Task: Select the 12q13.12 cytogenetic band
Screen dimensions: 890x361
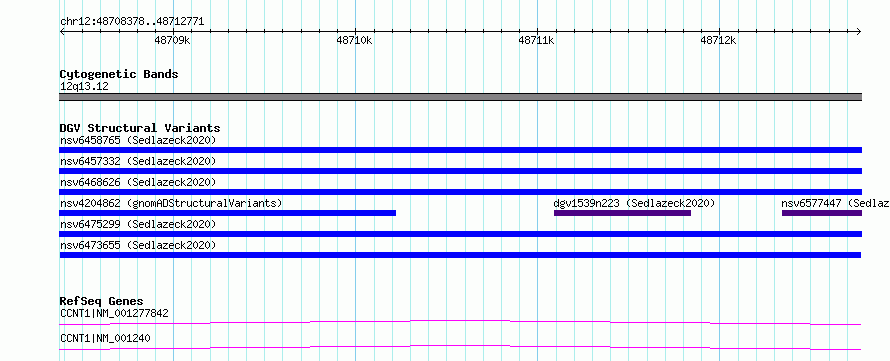Action: (460, 97)
